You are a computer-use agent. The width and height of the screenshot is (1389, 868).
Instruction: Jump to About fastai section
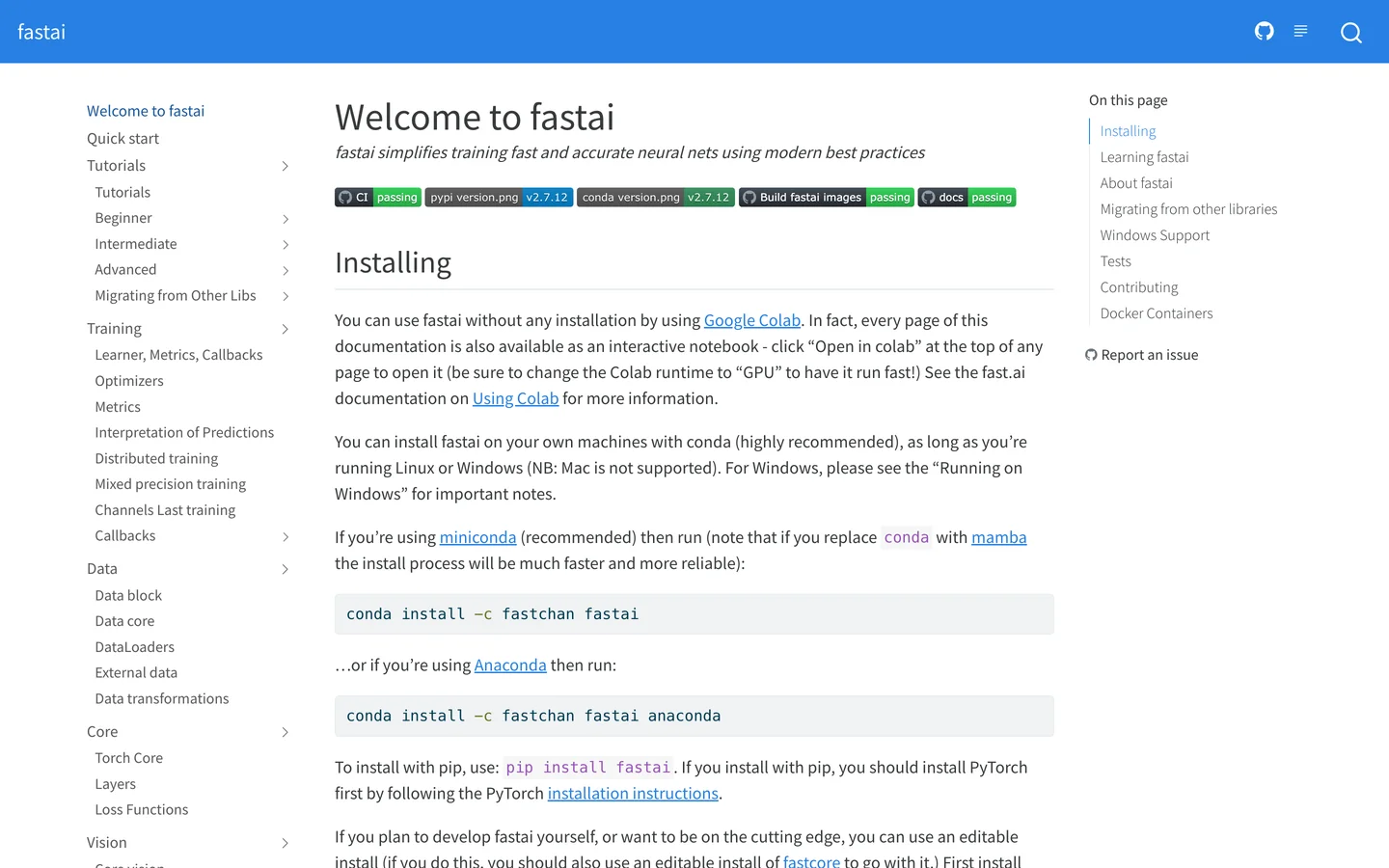click(1136, 183)
